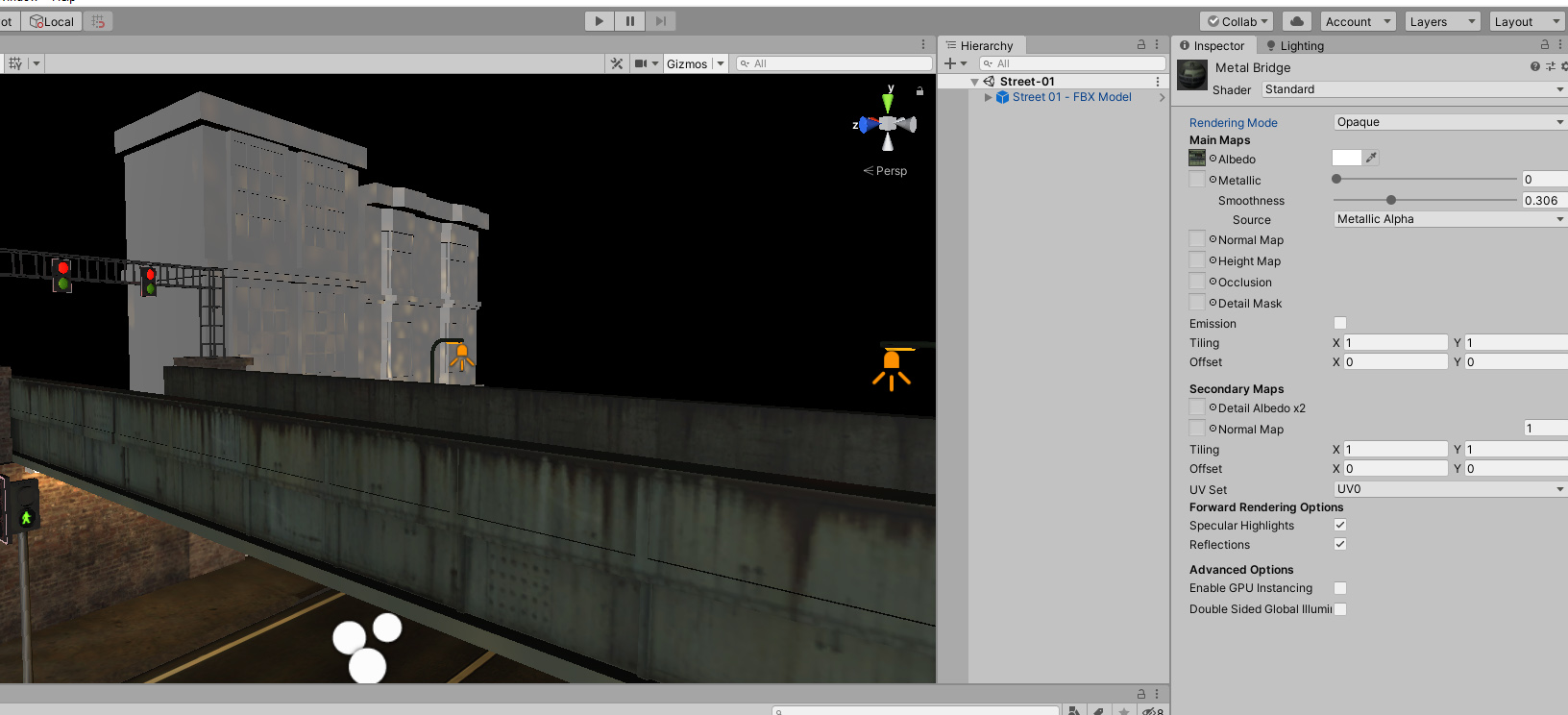Toggle the Persp projection label
The width and height of the screenshot is (1568, 715).
[x=885, y=171]
